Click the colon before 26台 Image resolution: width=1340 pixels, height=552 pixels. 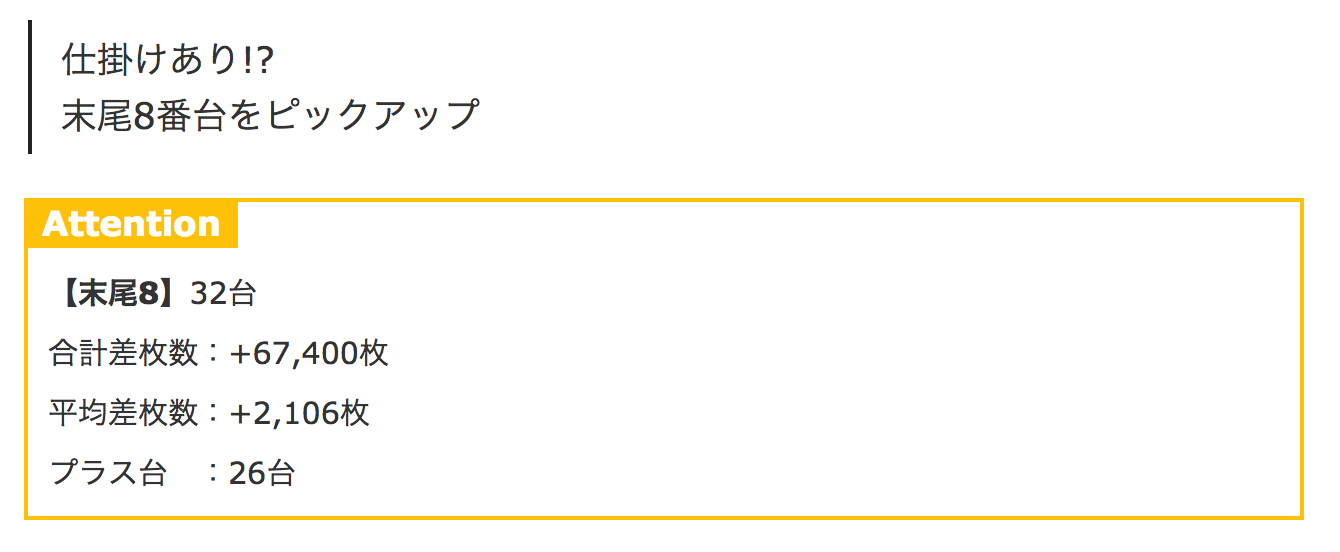tap(214, 473)
